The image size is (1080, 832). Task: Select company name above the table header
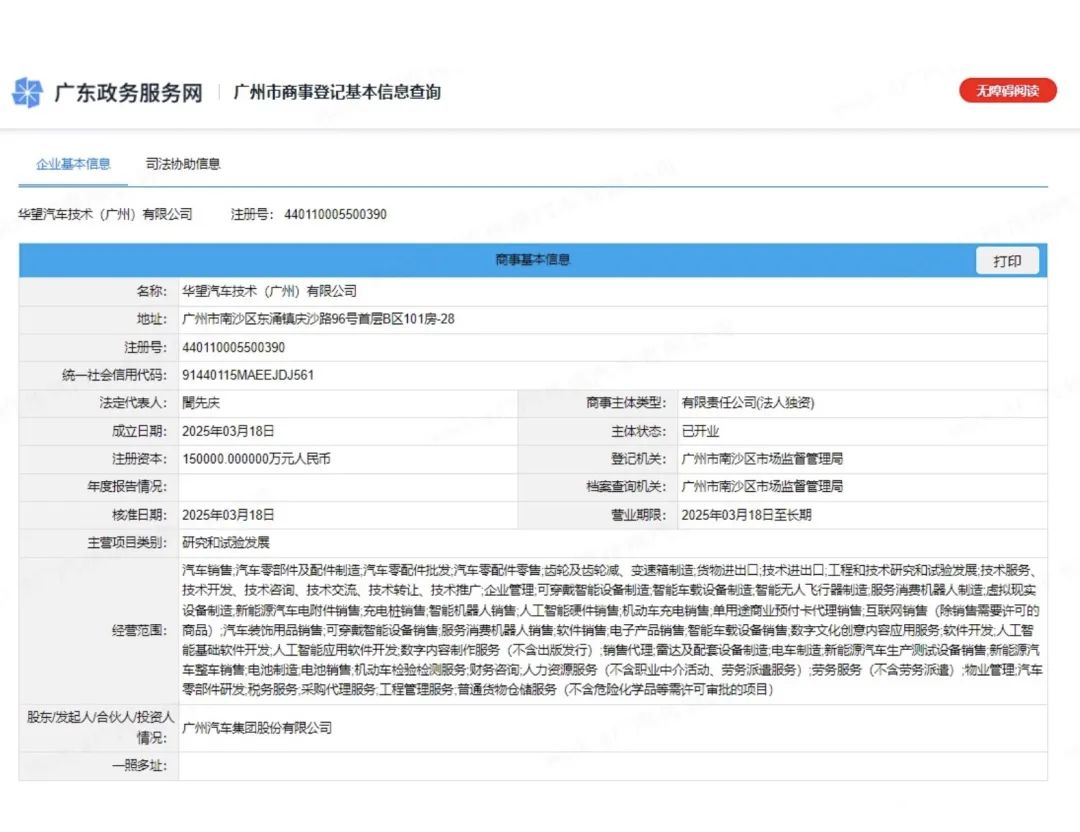105,214
